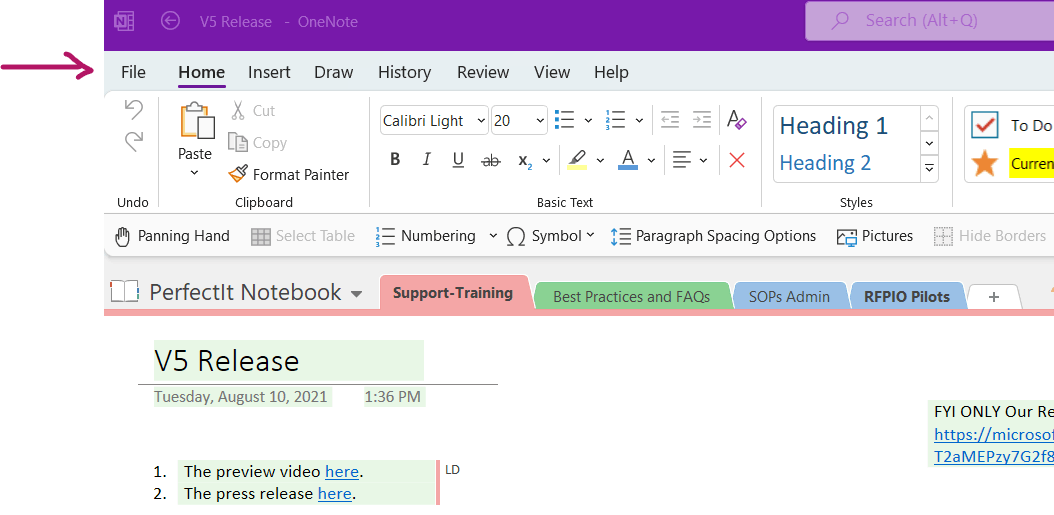
Task: Open the Symbol omega dropdown
Action: (x=551, y=236)
